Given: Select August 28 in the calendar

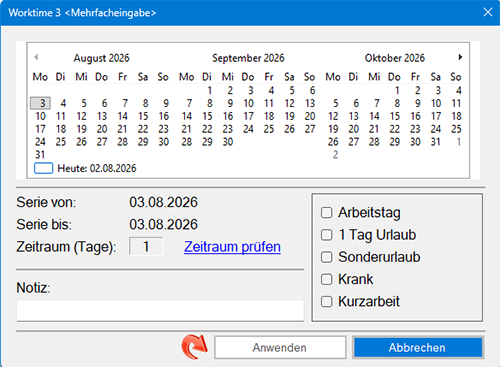Looking at the screenshot, I should pos(122,142).
